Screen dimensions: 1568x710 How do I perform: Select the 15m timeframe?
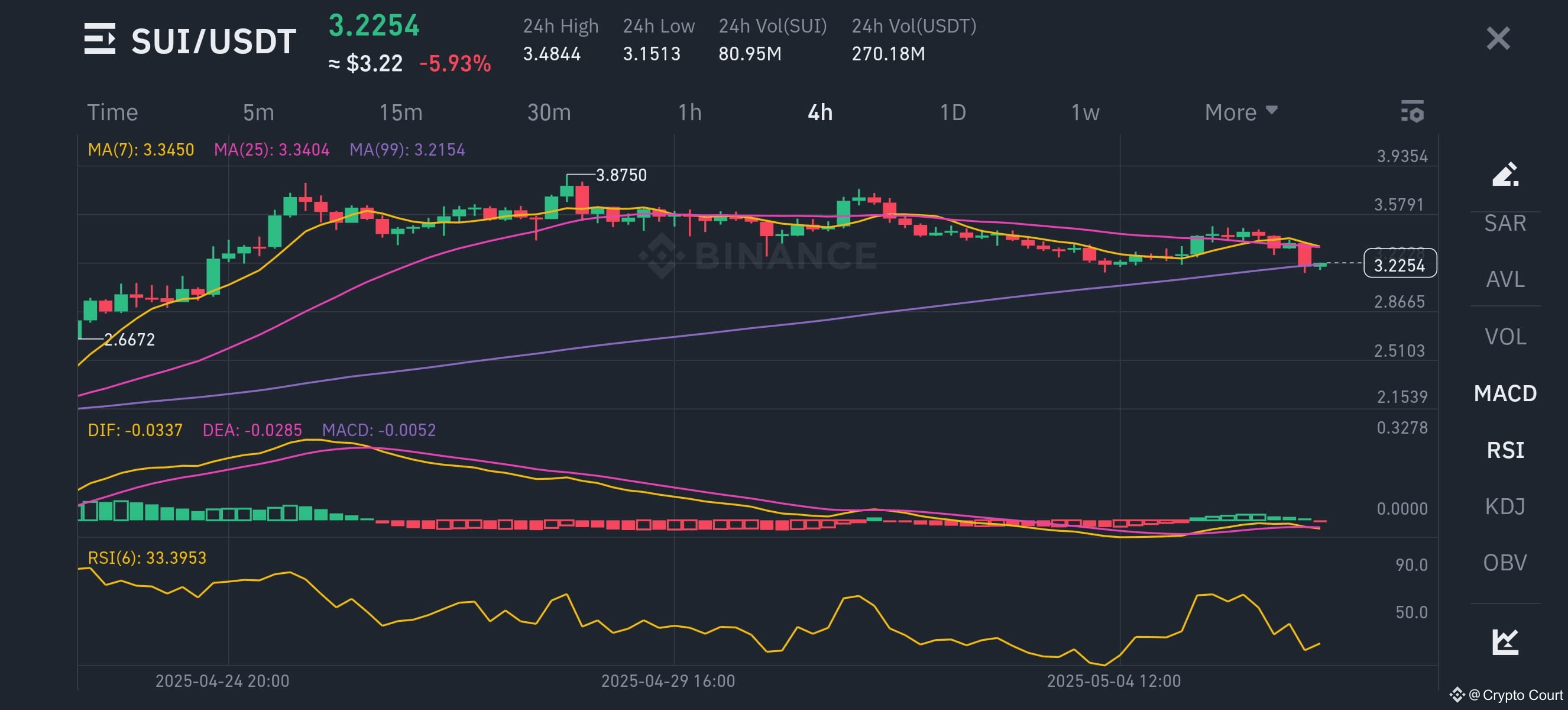400,112
